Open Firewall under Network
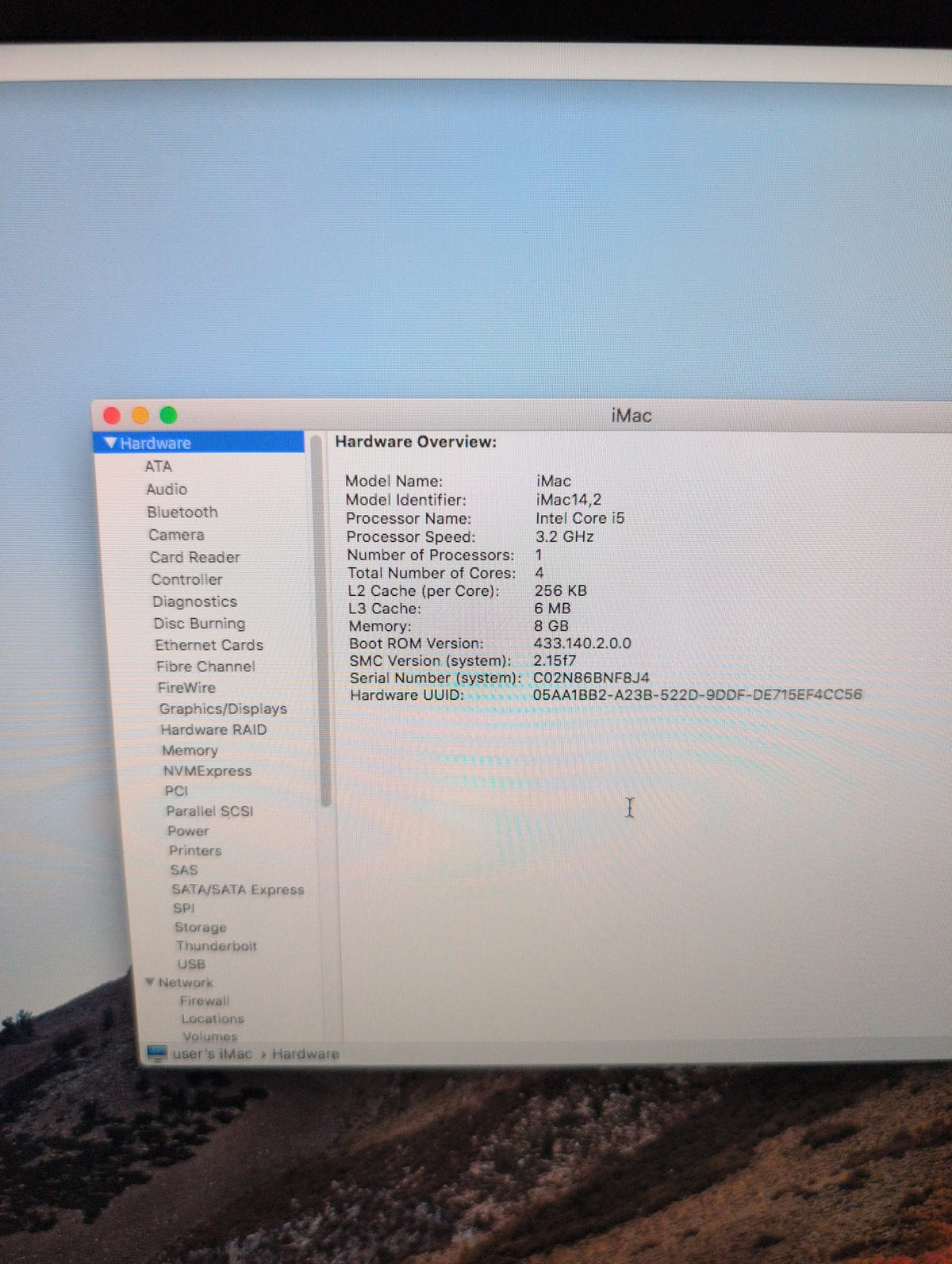This screenshot has width=952, height=1264. [205, 1001]
